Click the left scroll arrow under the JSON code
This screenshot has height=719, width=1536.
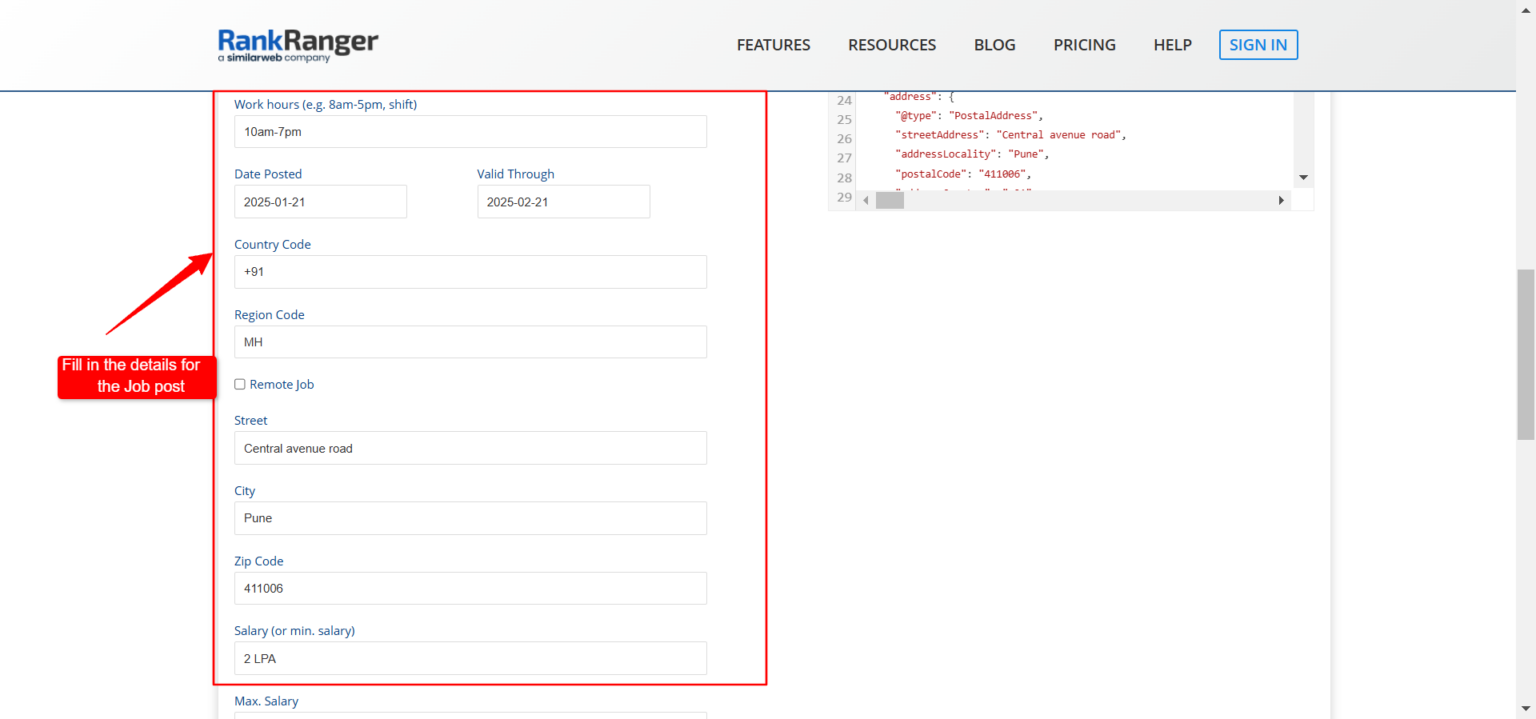pos(865,200)
